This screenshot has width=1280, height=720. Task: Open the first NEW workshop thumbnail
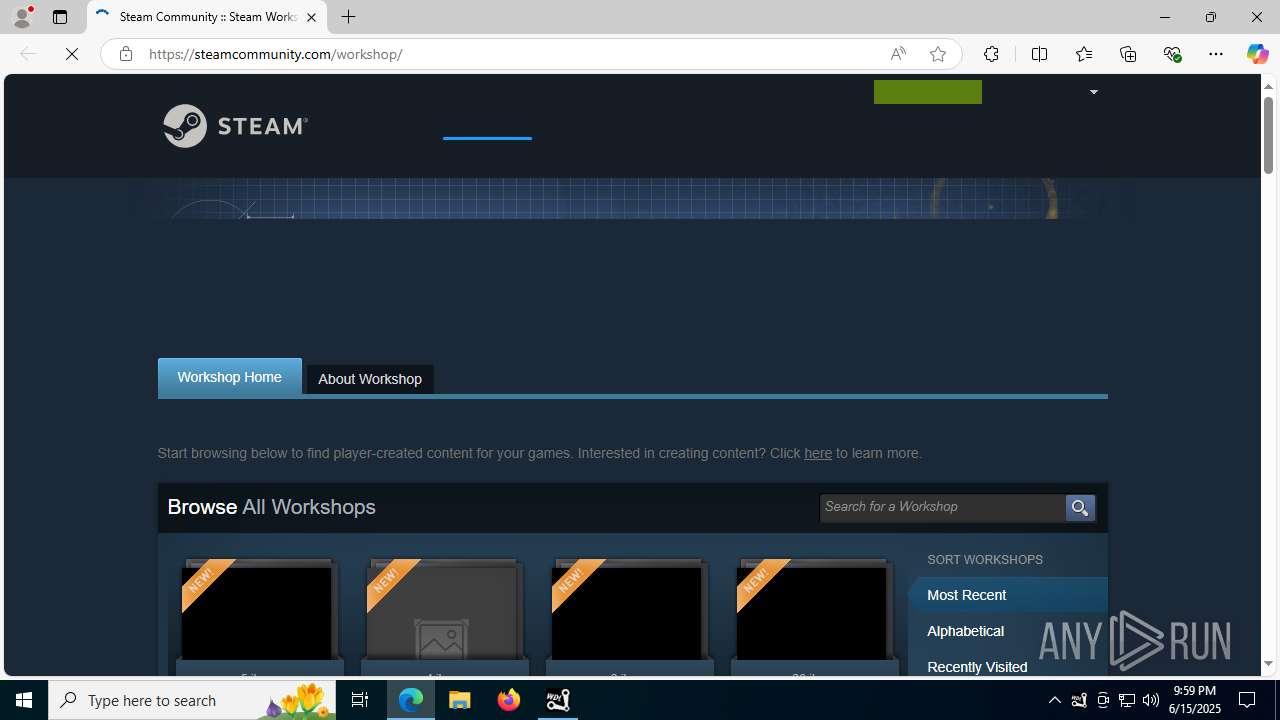(258, 611)
